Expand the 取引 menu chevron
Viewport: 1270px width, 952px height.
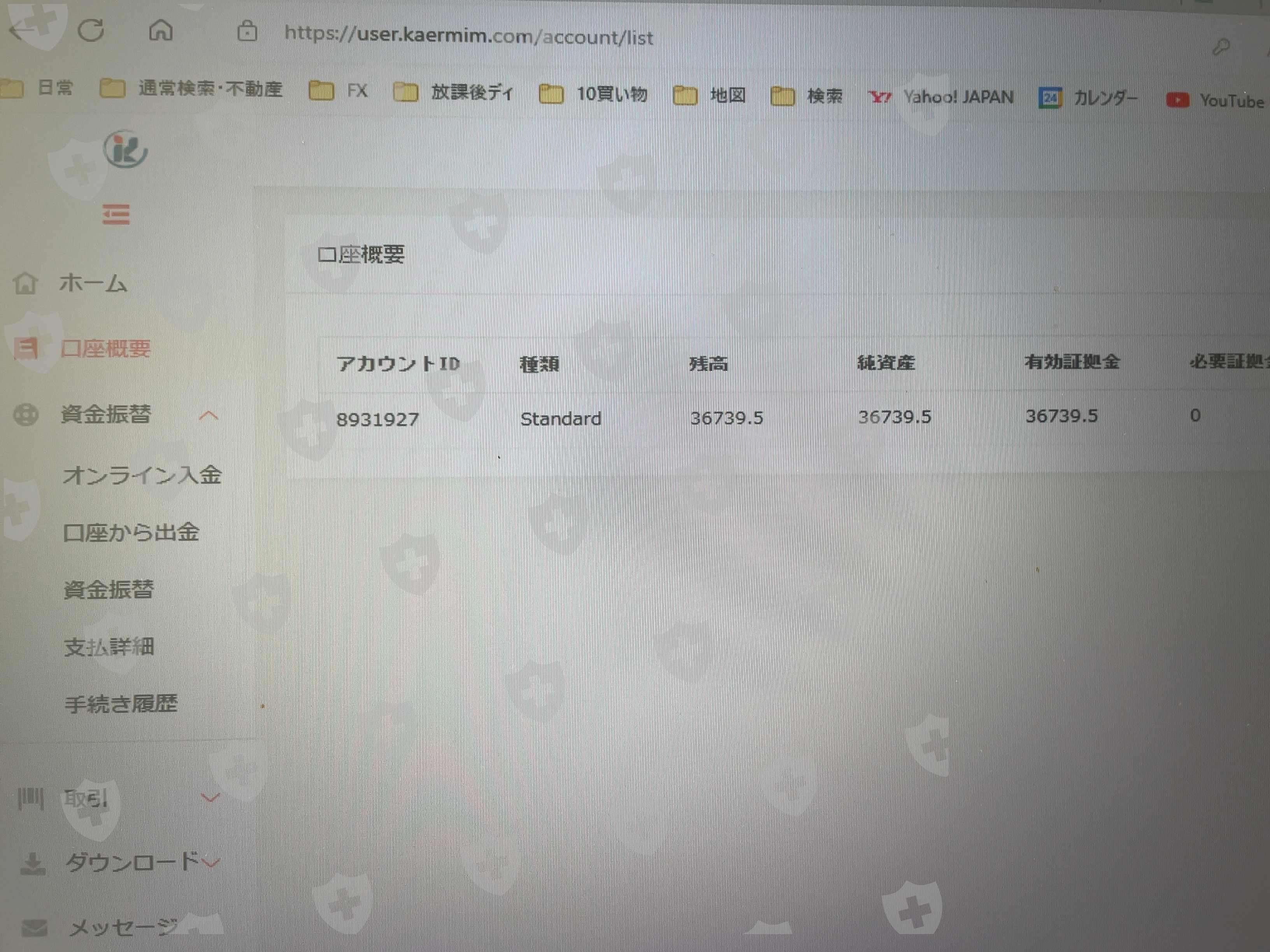point(211,798)
